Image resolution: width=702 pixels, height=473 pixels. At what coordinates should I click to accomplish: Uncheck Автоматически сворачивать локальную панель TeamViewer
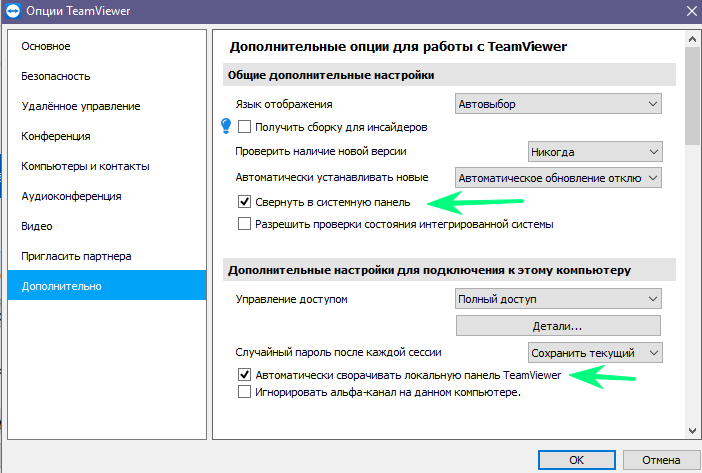pyautogui.click(x=244, y=375)
